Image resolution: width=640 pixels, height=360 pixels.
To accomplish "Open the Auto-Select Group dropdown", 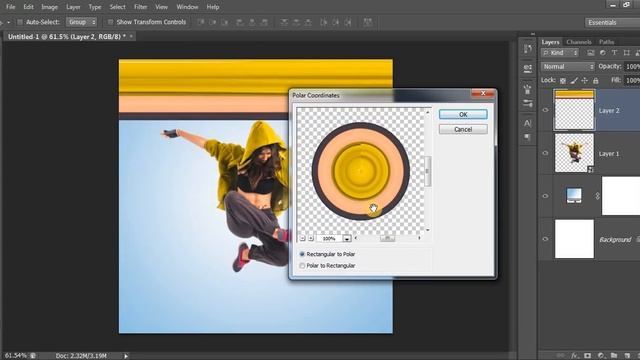I will point(82,22).
